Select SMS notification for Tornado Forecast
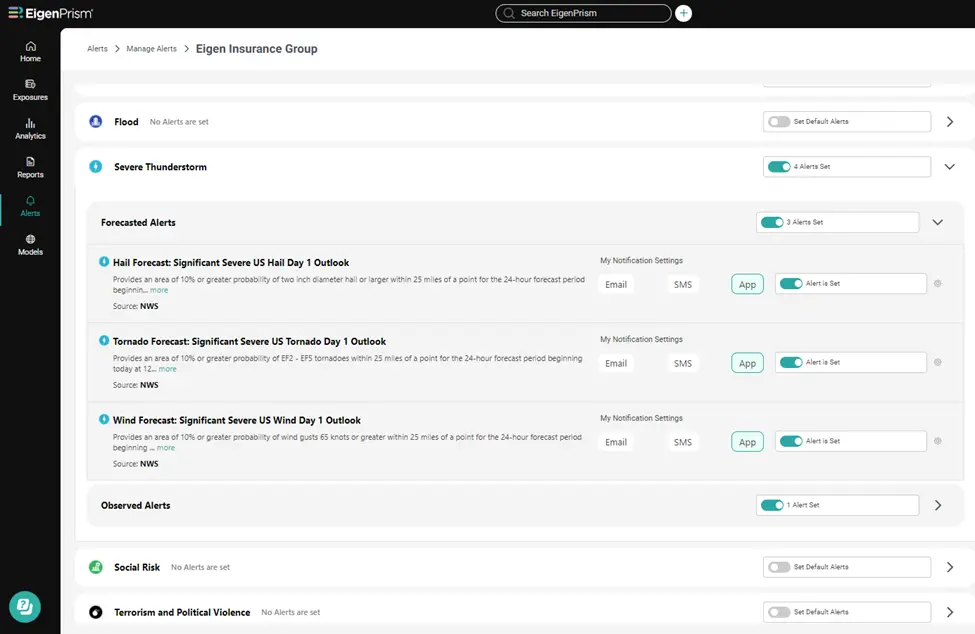Viewport: 975px width, 634px height. (683, 364)
